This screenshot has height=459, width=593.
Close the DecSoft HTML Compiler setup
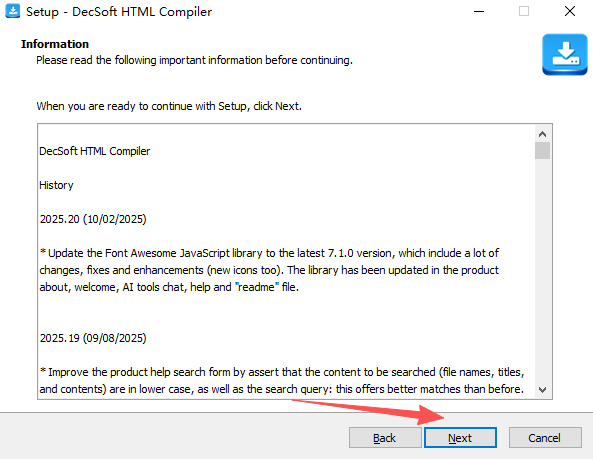570,11
